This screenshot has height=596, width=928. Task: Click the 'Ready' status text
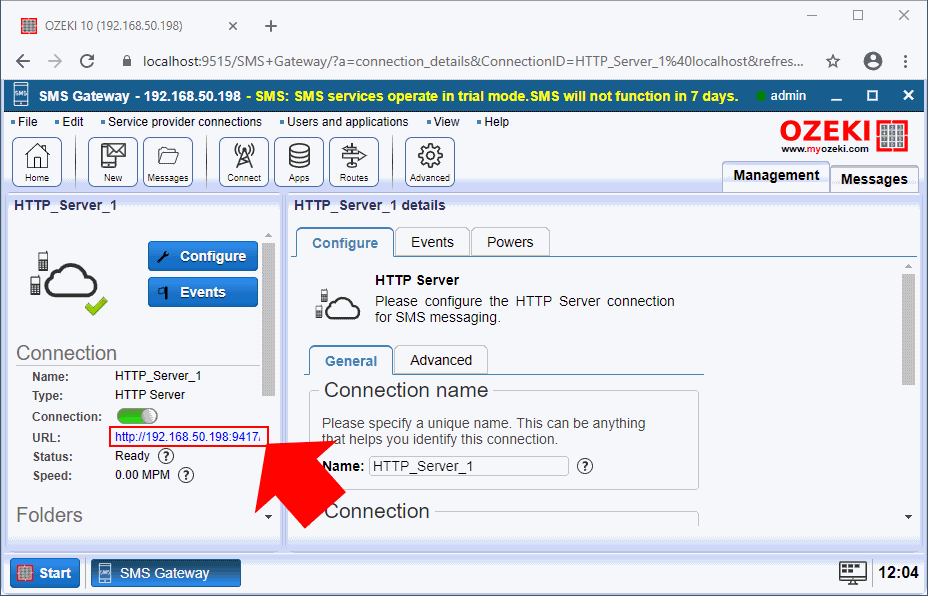pos(132,456)
